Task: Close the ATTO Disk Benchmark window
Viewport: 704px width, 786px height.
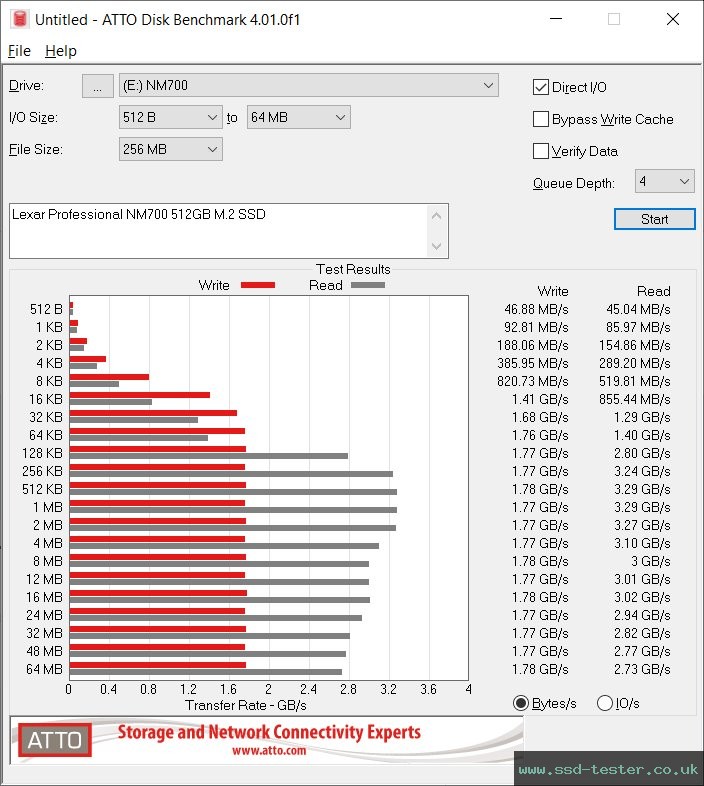Action: (x=672, y=19)
